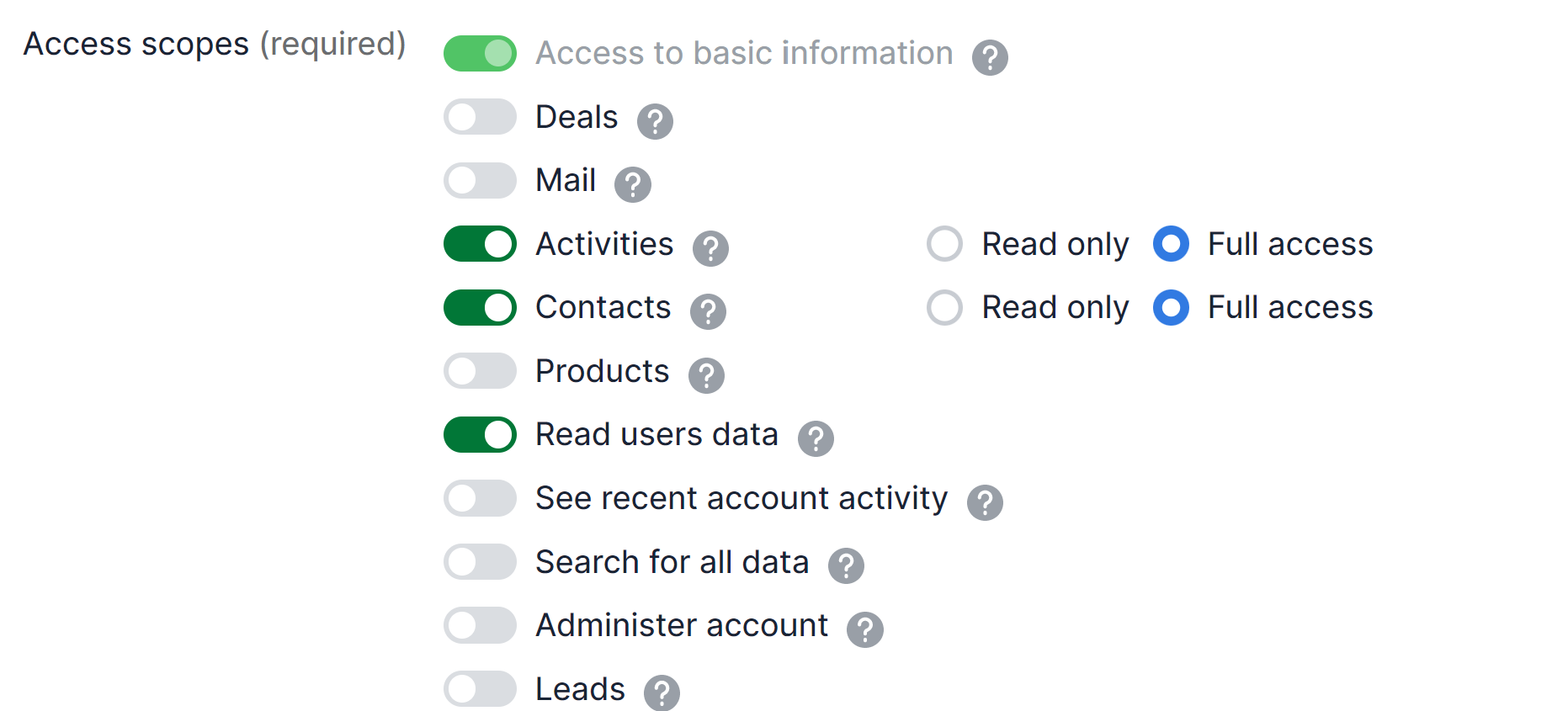Turn on the Mail access toggle
1568x711 pixels.
480,180
